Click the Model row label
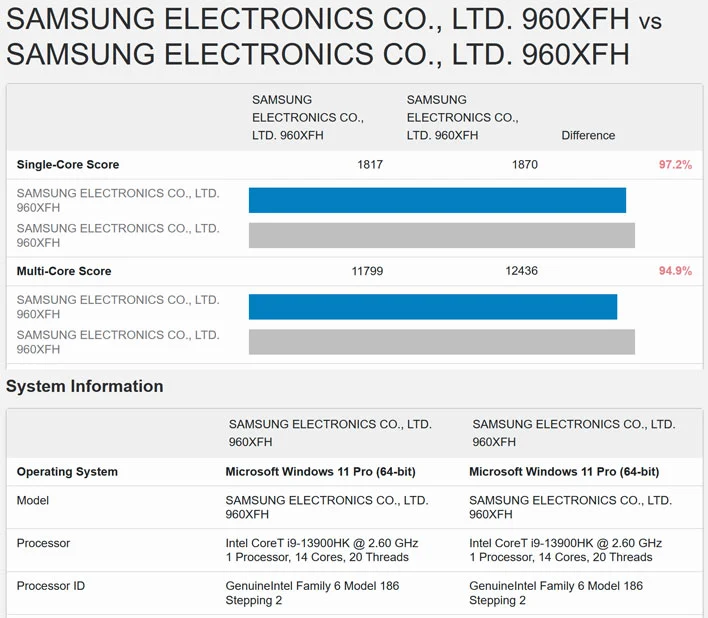This screenshot has width=708, height=618. coord(33,500)
